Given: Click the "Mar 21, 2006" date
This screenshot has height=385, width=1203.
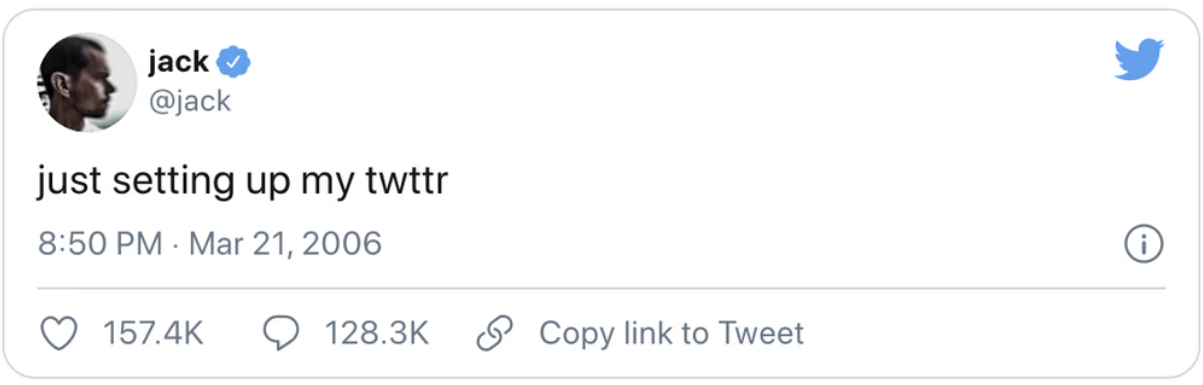Looking at the screenshot, I should [285, 244].
